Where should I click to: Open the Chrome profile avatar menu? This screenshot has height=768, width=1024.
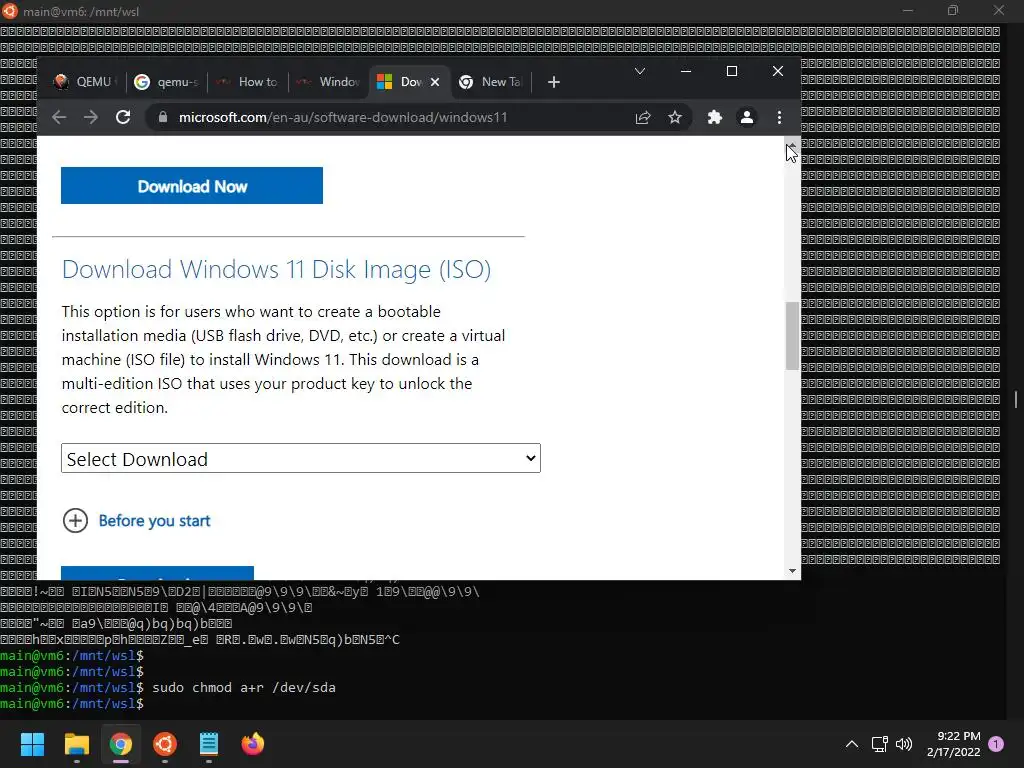coord(746,118)
